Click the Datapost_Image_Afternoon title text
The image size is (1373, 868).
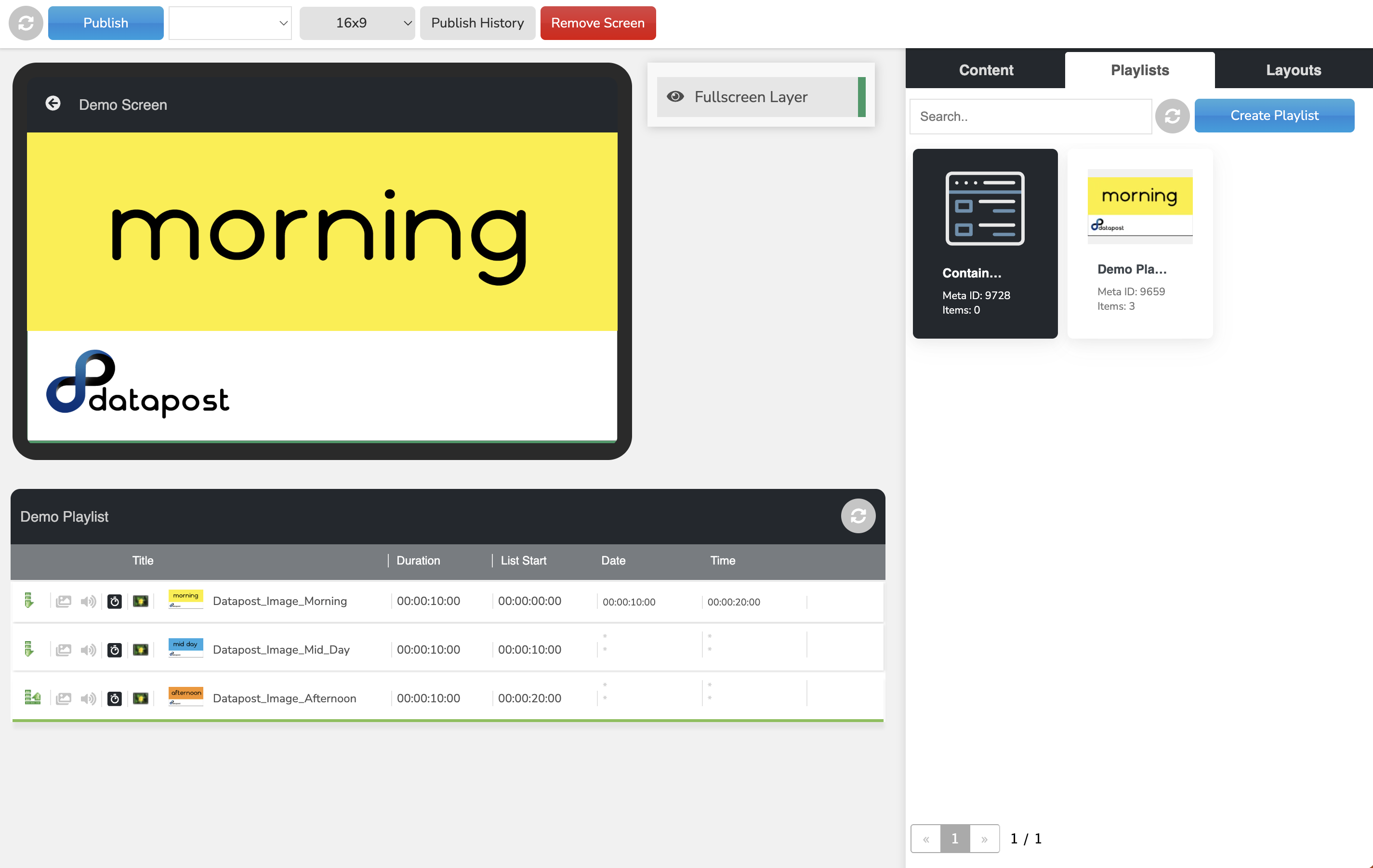[x=284, y=698]
